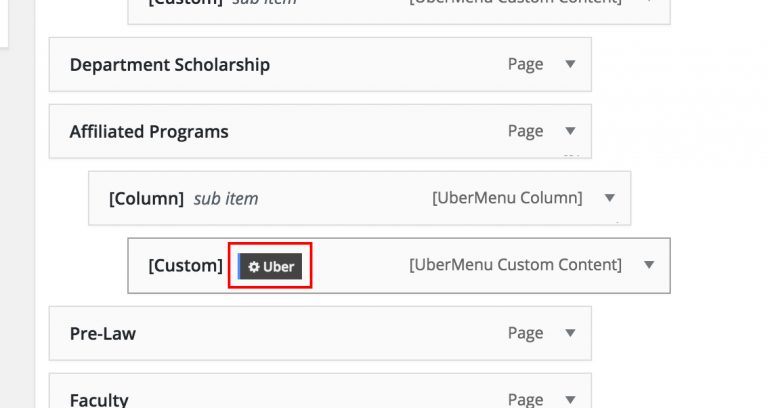Viewport: 768px width, 408px height.
Task: Click the [Custom] label next to Uber
Action: 185,266
